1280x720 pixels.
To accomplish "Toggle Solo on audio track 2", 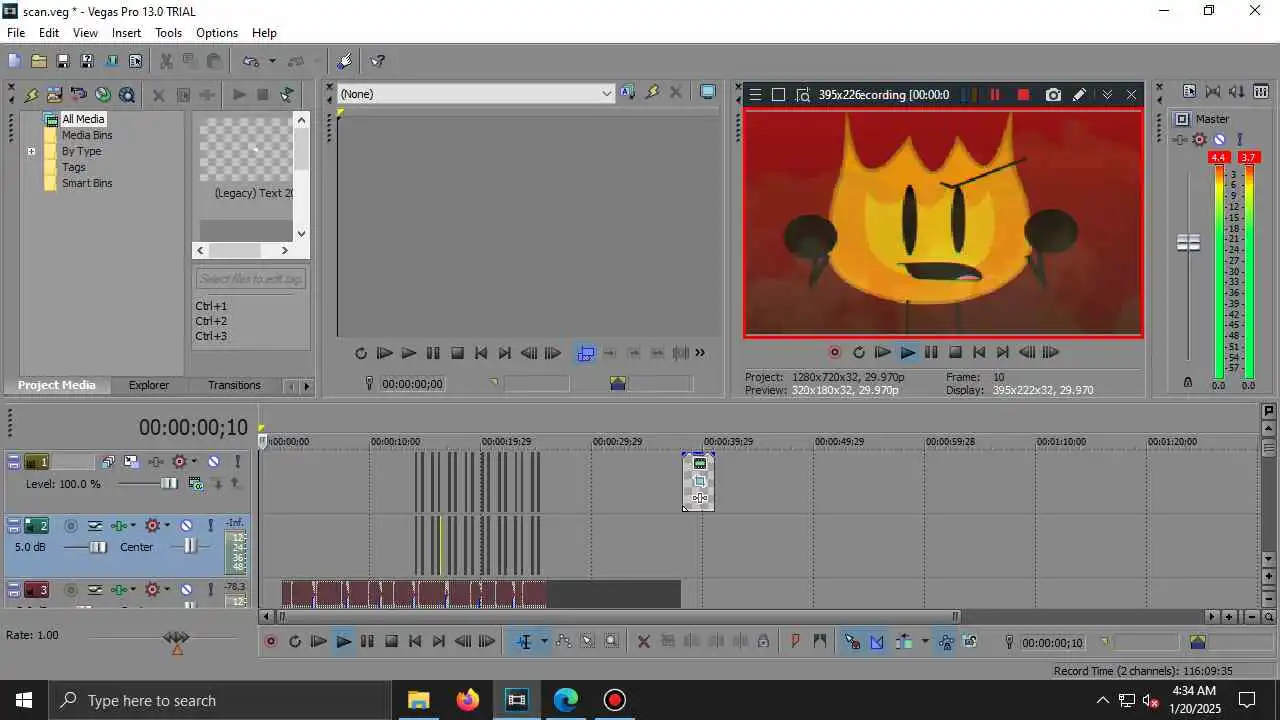I will 210,526.
